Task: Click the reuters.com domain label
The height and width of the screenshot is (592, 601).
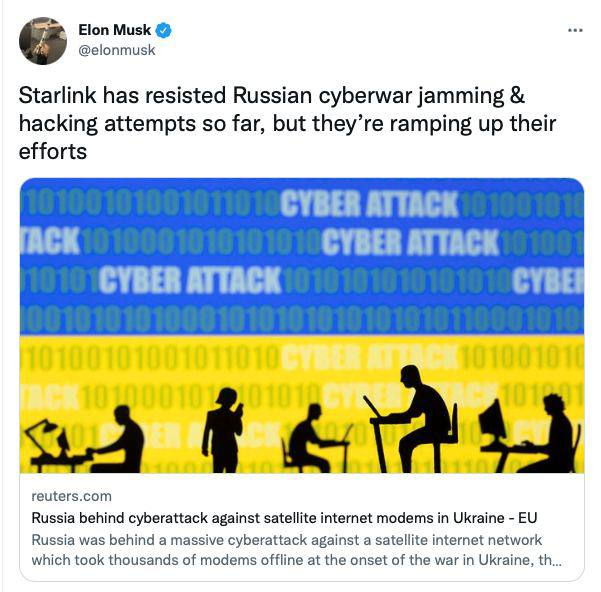Action: point(72,496)
